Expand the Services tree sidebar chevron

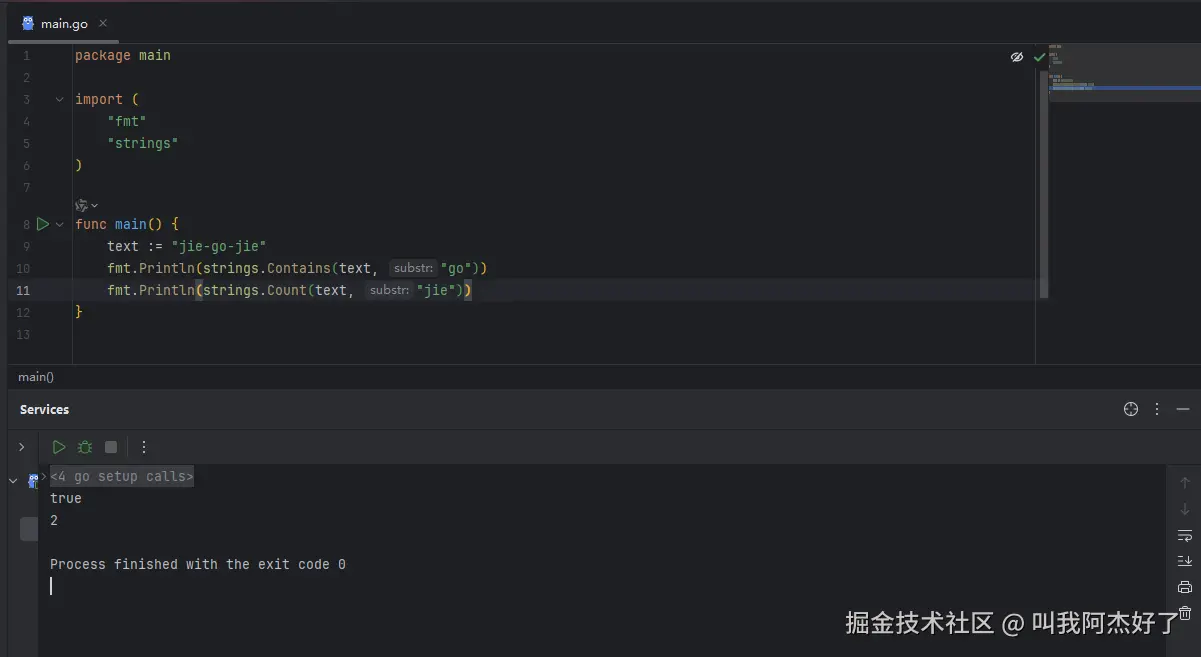pyautogui.click(x=21, y=447)
